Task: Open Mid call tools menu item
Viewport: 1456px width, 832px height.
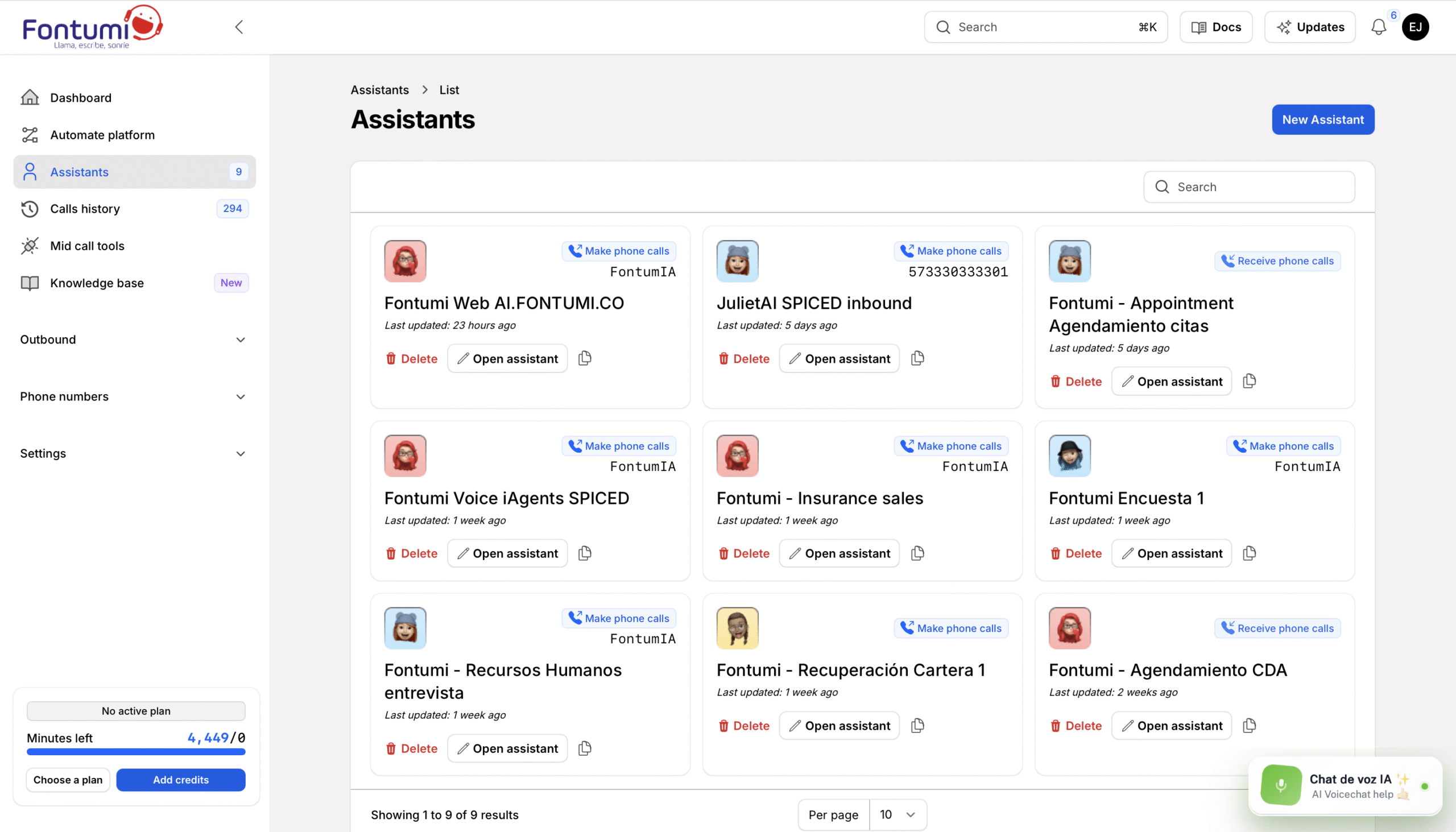Action: pyautogui.click(x=87, y=246)
